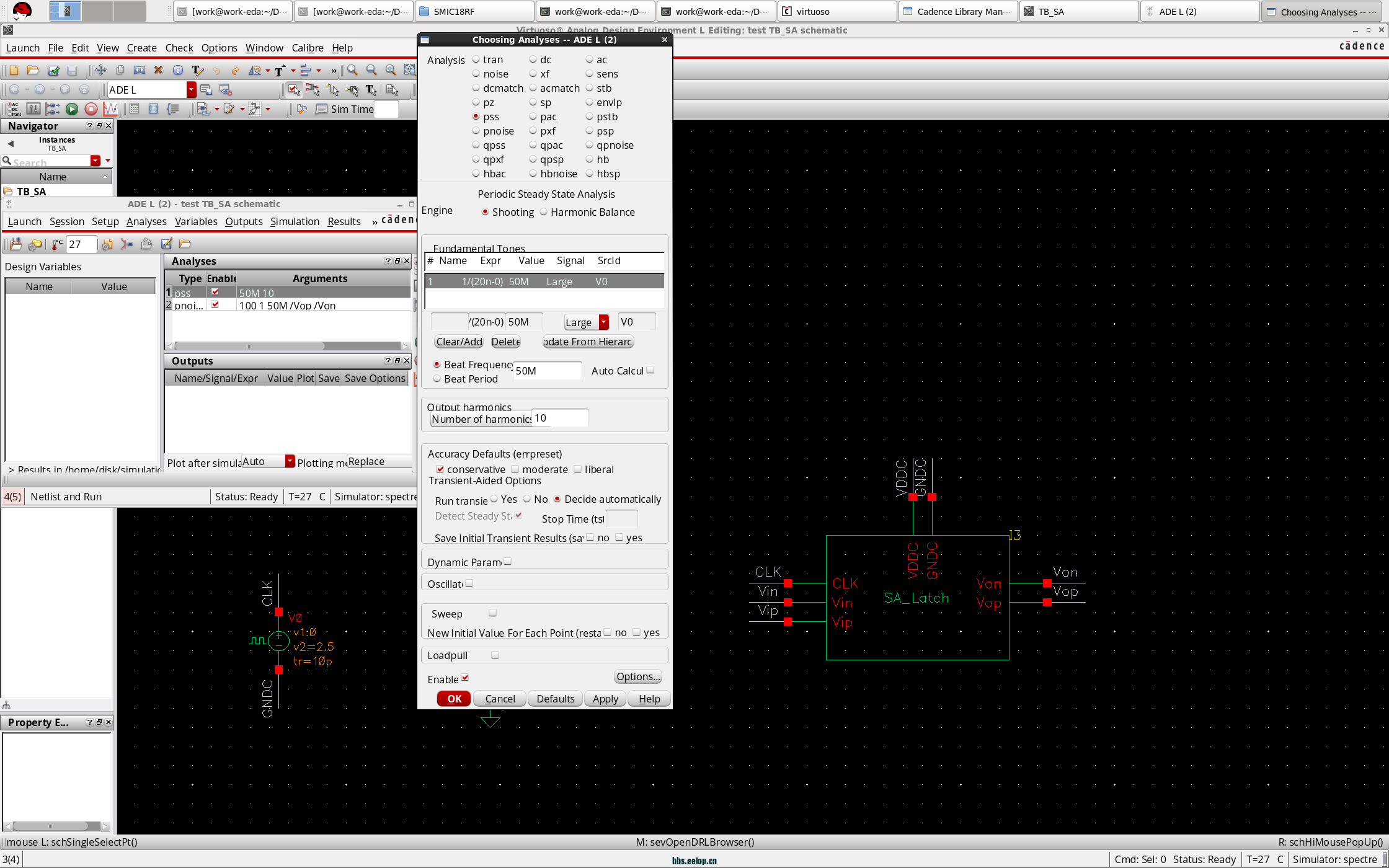Click the Analyses table horizontal scrollbar
Image resolution: width=1389 pixels, height=868 pixels.
pos(249,346)
